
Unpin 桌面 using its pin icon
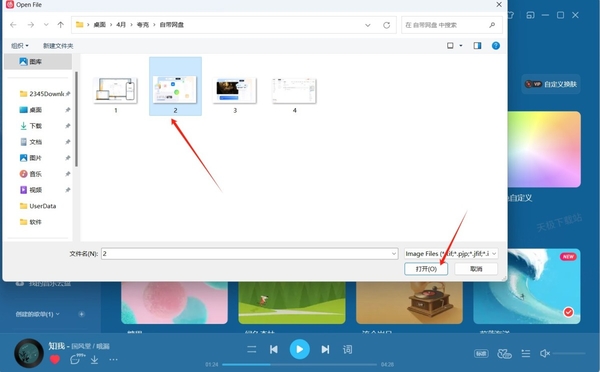point(68,110)
